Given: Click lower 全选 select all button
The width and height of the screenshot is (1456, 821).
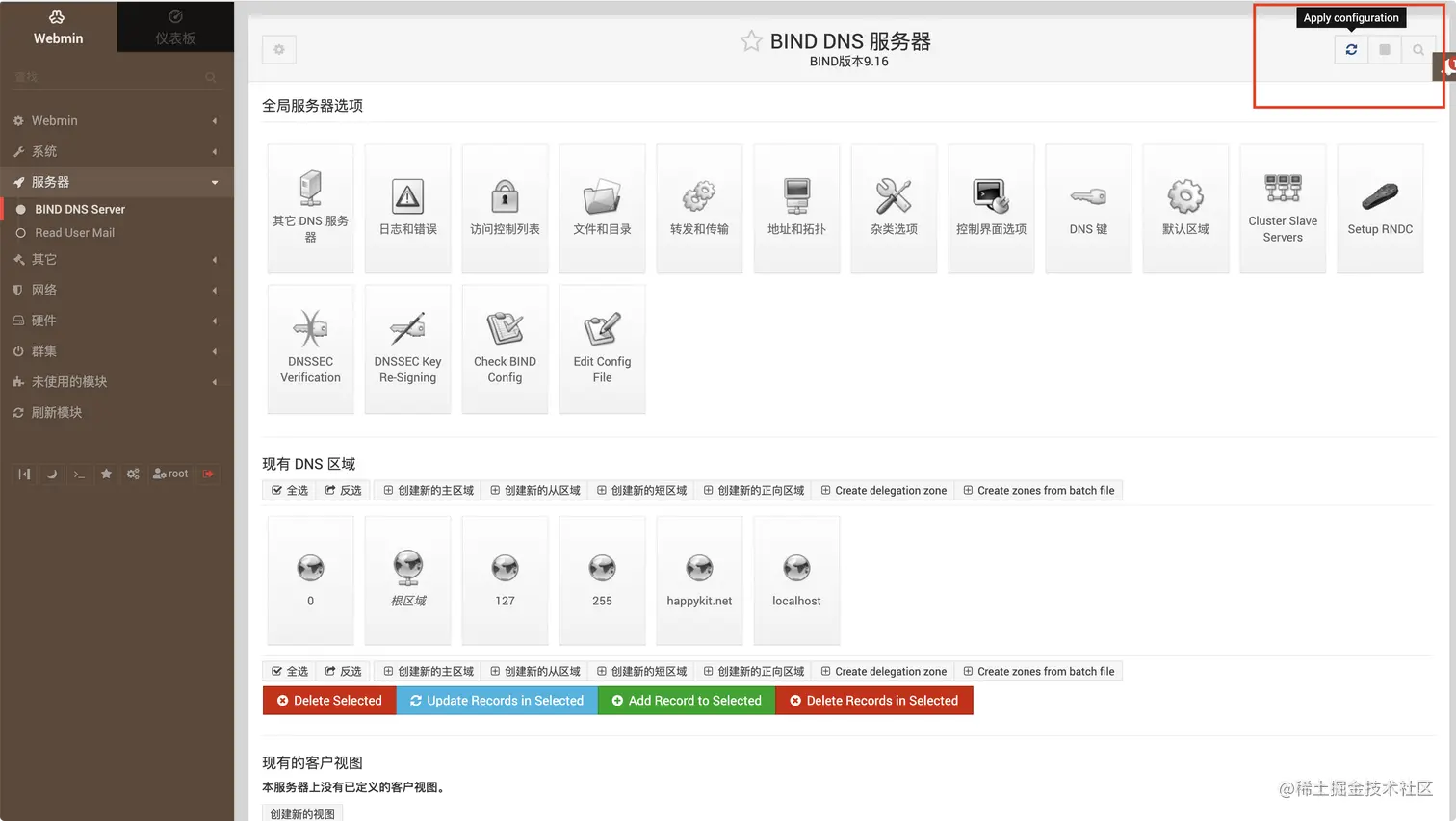Looking at the screenshot, I should click(x=289, y=672).
